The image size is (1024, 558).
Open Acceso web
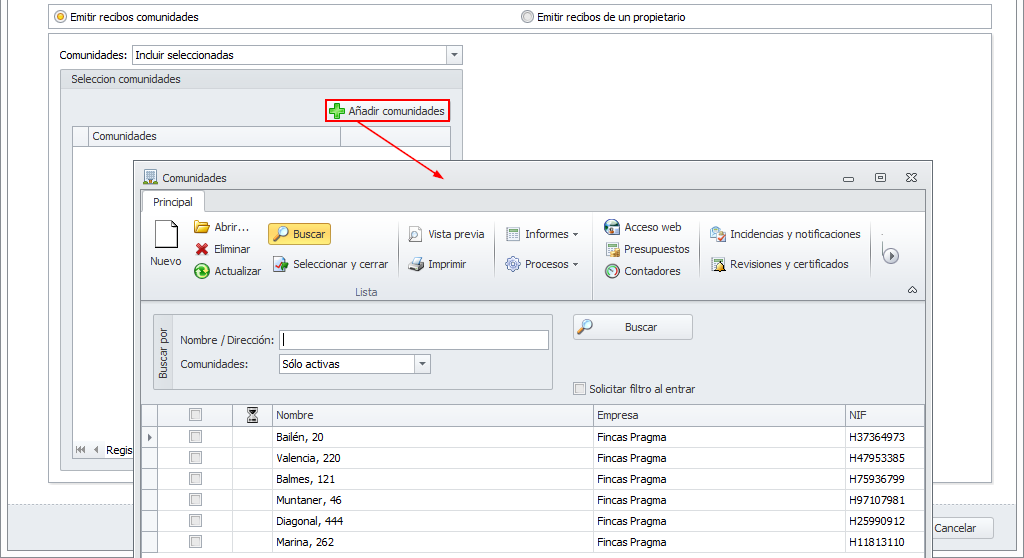tap(643, 227)
